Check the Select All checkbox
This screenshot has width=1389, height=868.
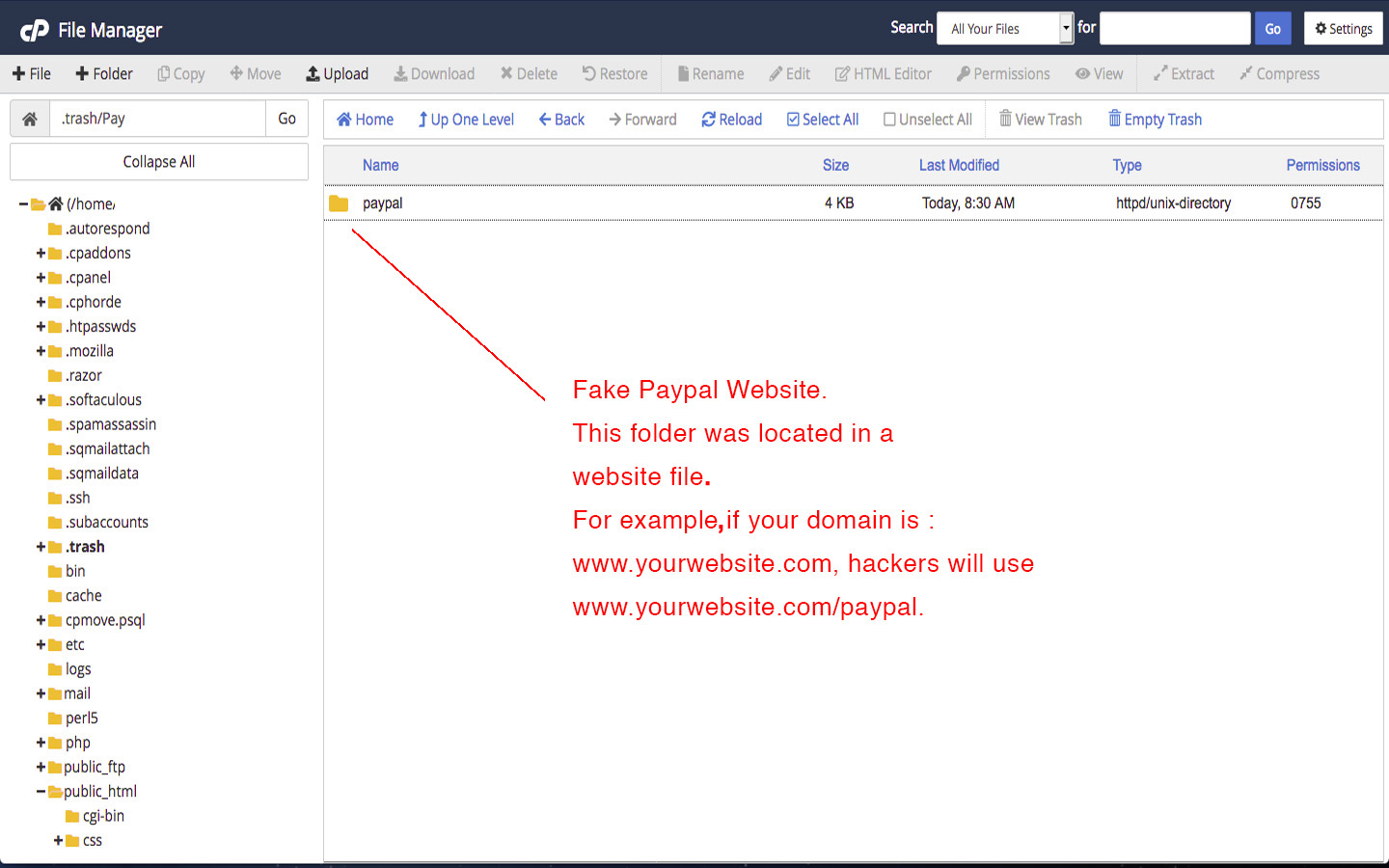[822, 120]
